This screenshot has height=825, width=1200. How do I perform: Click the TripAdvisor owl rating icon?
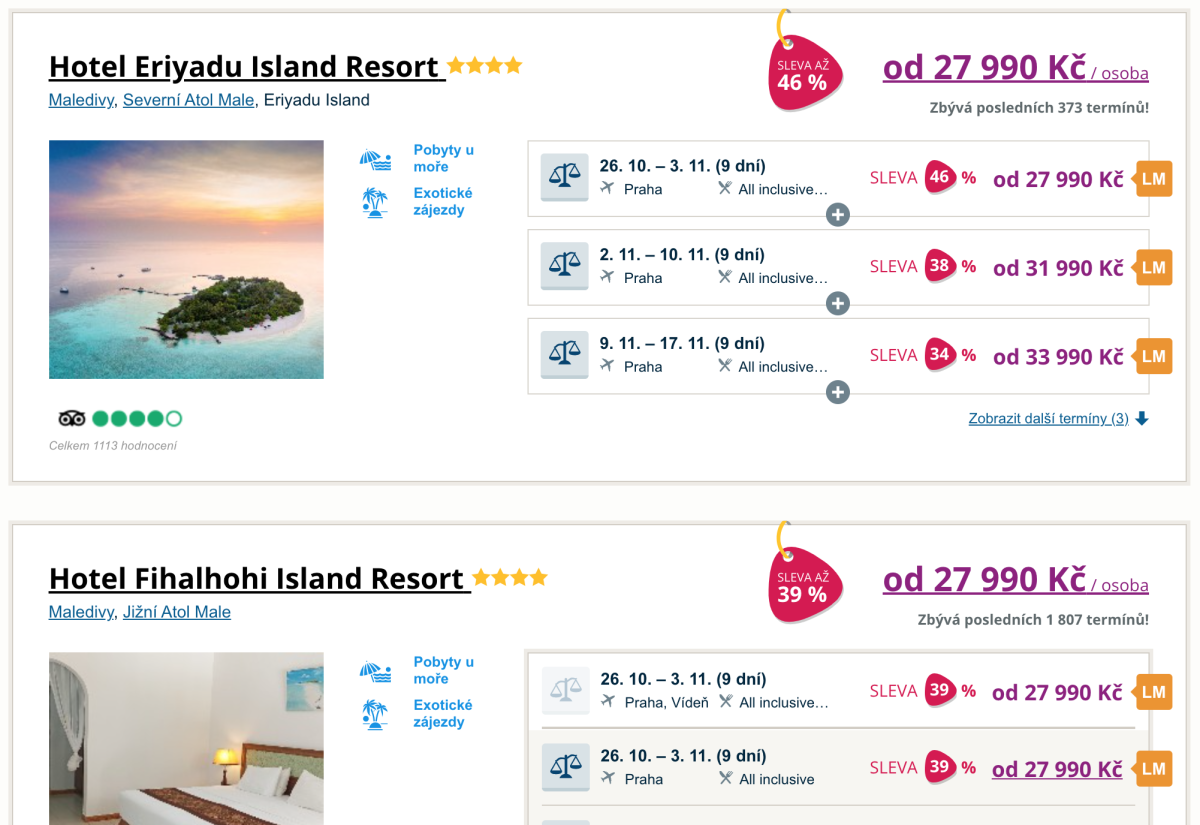72,418
